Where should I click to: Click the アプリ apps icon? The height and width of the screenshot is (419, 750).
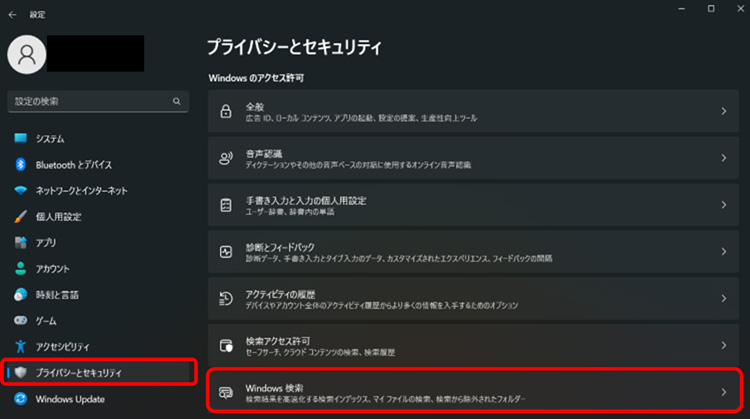21,243
